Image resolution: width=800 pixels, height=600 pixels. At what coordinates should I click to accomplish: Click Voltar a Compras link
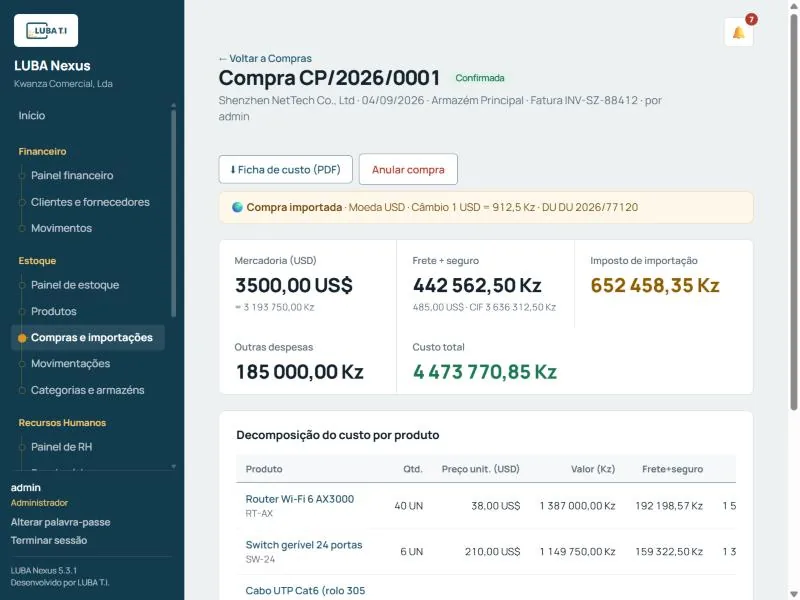(265, 59)
